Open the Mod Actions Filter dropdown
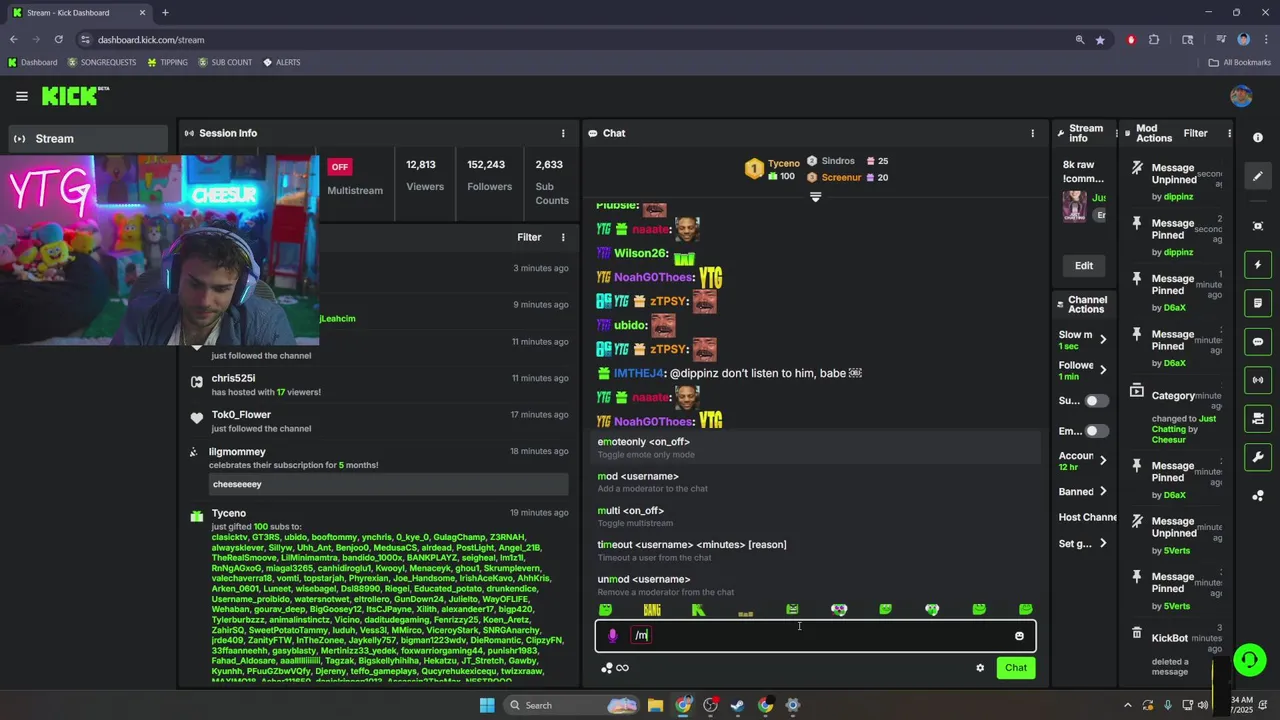Image resolution: width=1280 pixels, height=720 pixels. point(1195,133)
